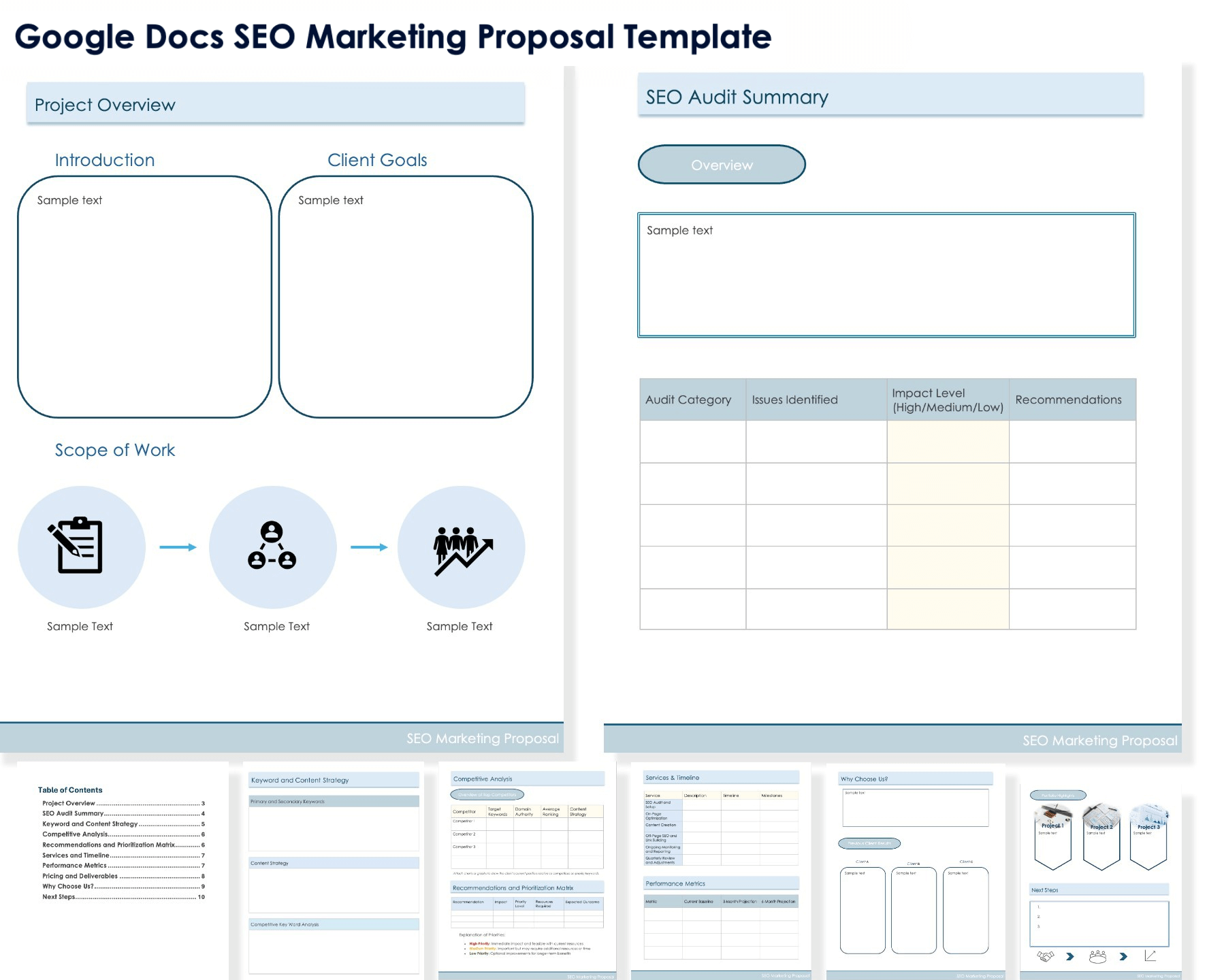Click the Recommendations table header
Viewport: 1207px width, 980px height.
coord(1072,399)
